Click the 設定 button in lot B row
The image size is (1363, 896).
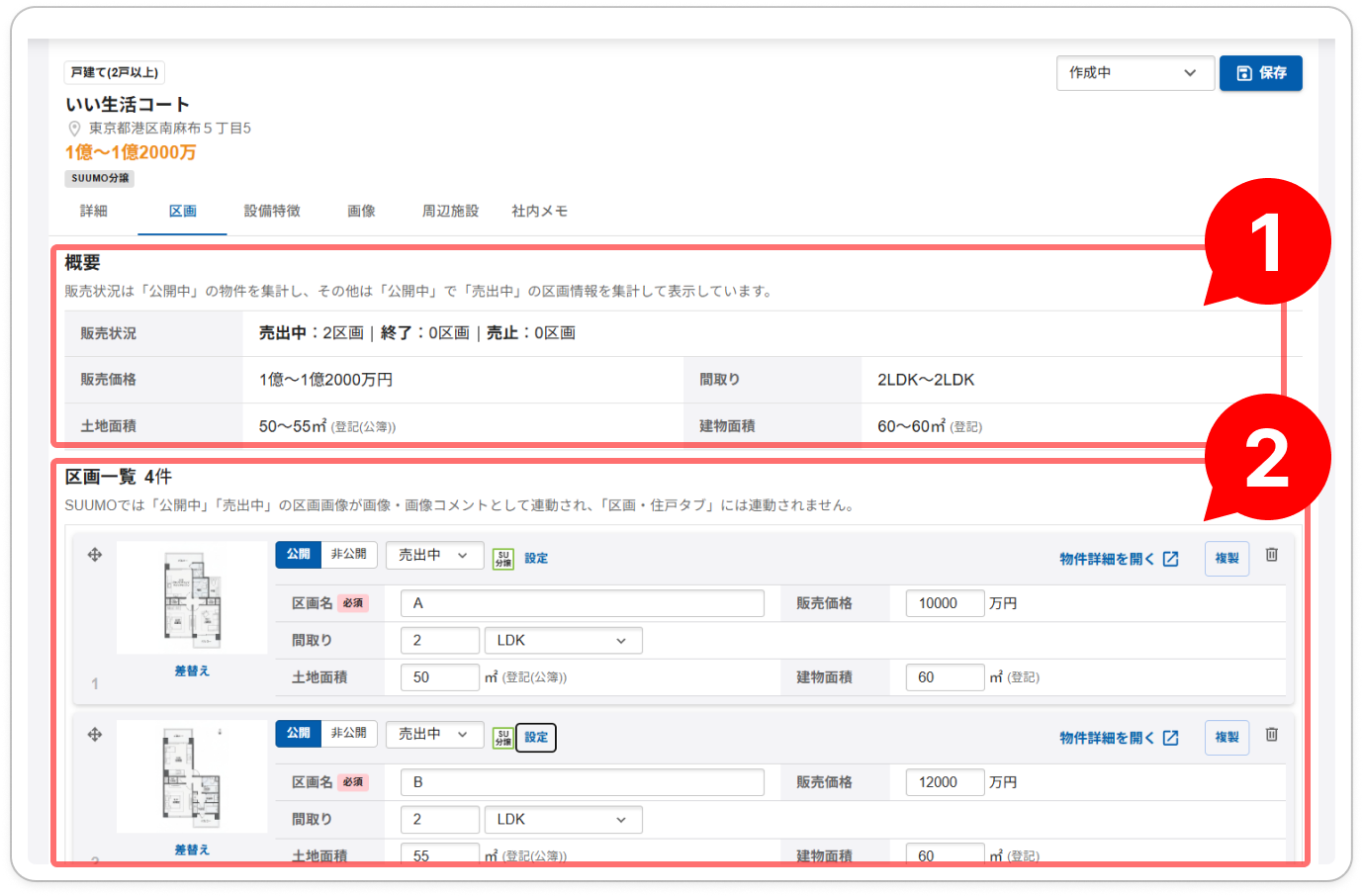(x=536, y=738)
